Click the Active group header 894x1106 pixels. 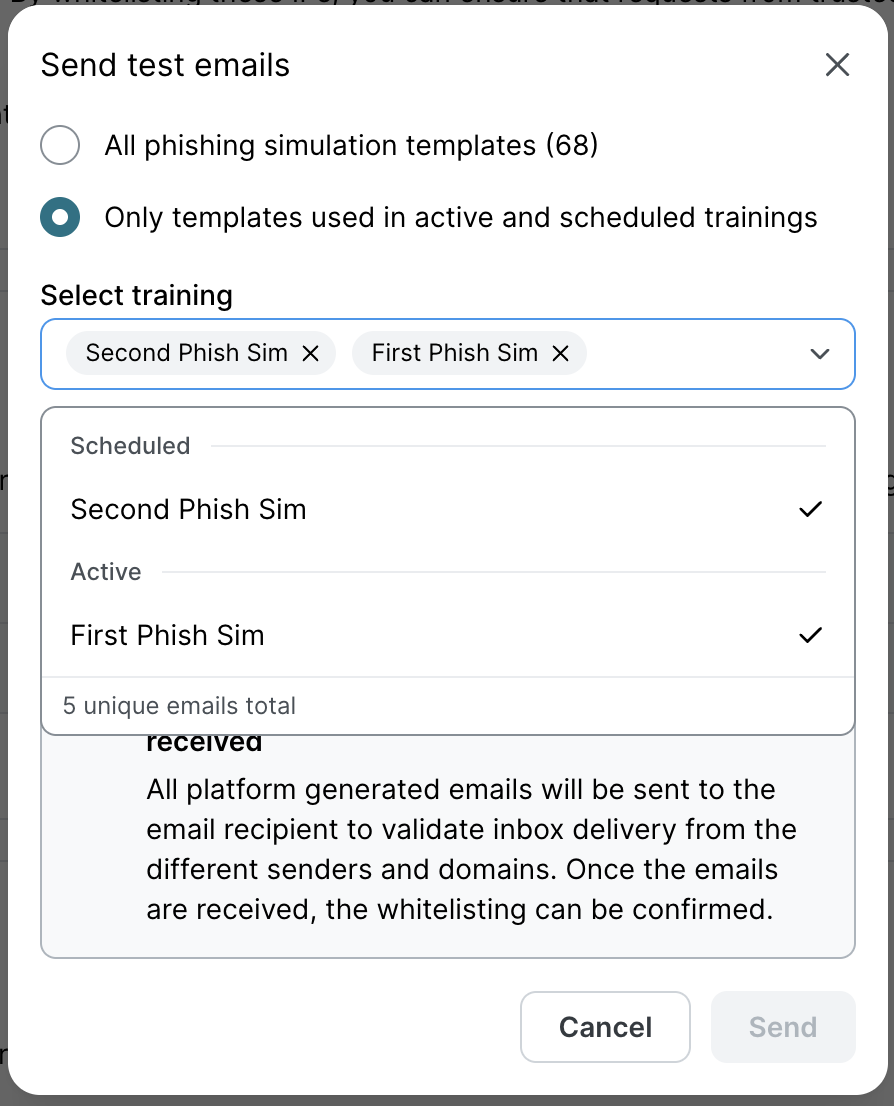pyautogui.click(x=106, y=572)
